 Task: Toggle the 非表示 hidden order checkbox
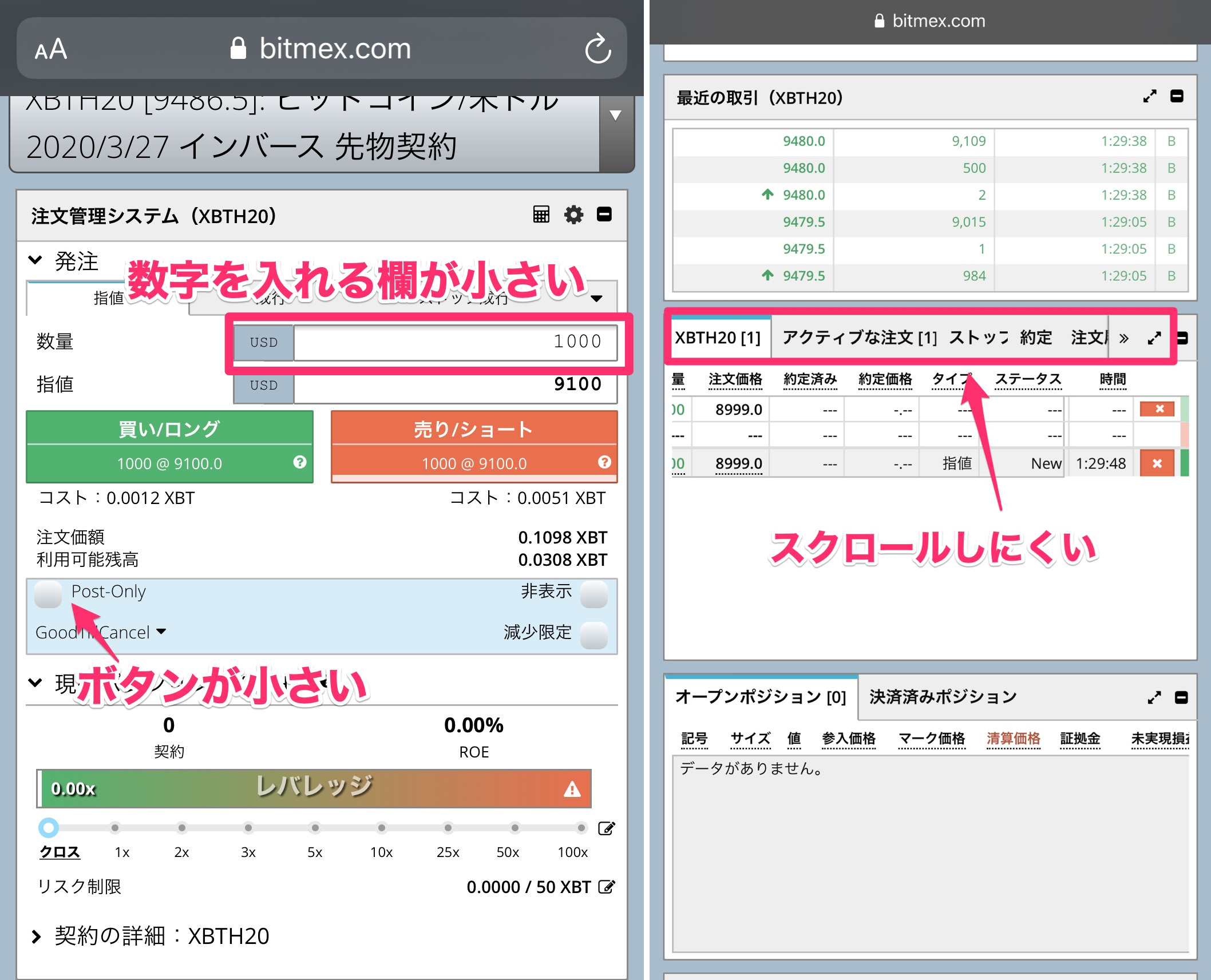click(593, 594)
